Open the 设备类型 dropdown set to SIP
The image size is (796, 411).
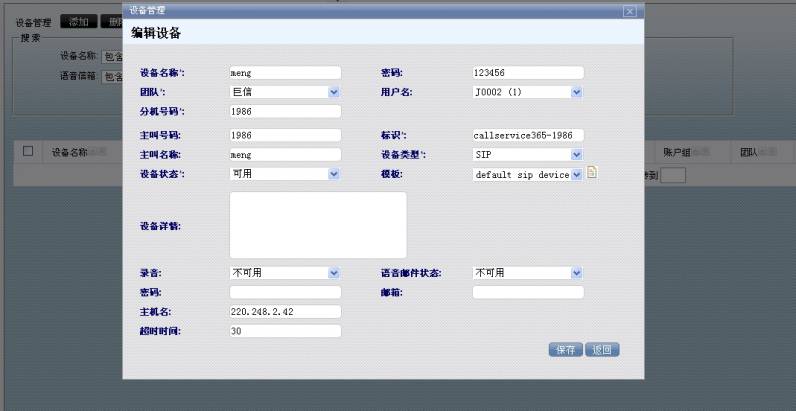pos(527,155)
